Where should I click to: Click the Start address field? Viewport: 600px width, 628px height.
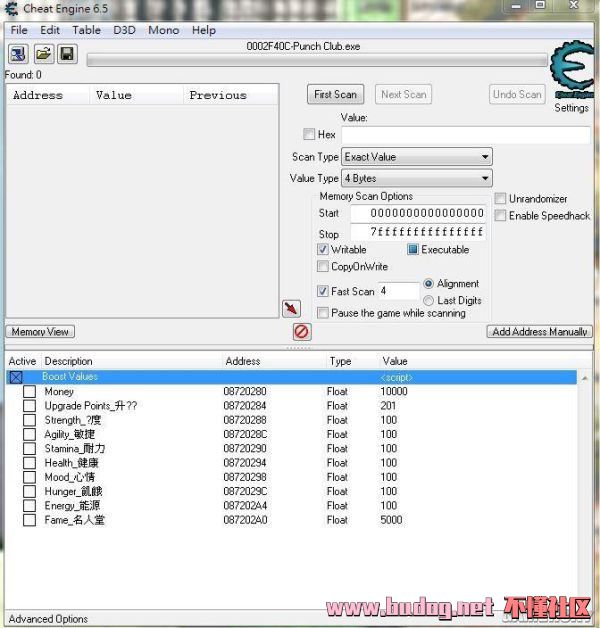(418, 213)
